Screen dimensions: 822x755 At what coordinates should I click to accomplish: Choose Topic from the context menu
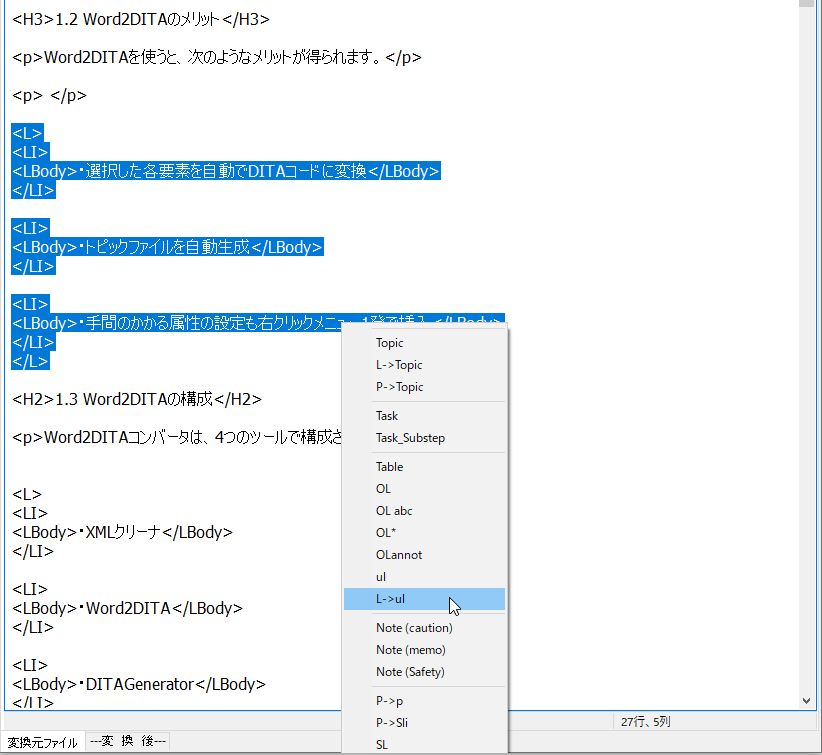point(424,343)
